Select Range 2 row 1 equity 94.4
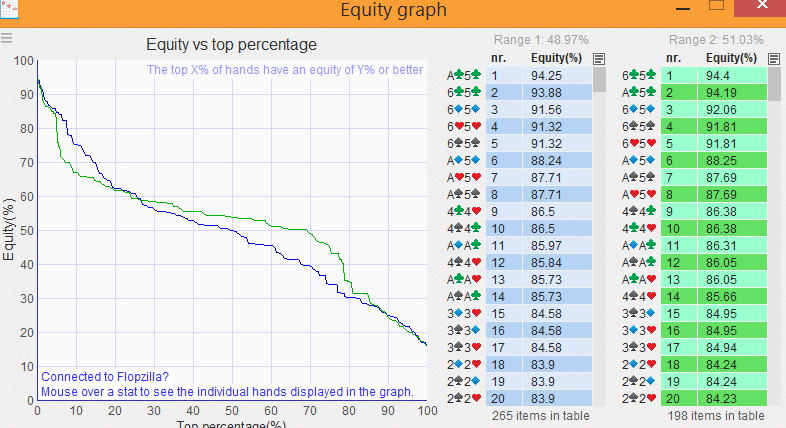Image resolution: width=786 pixels, height=428 pixels. pos(732,76)
